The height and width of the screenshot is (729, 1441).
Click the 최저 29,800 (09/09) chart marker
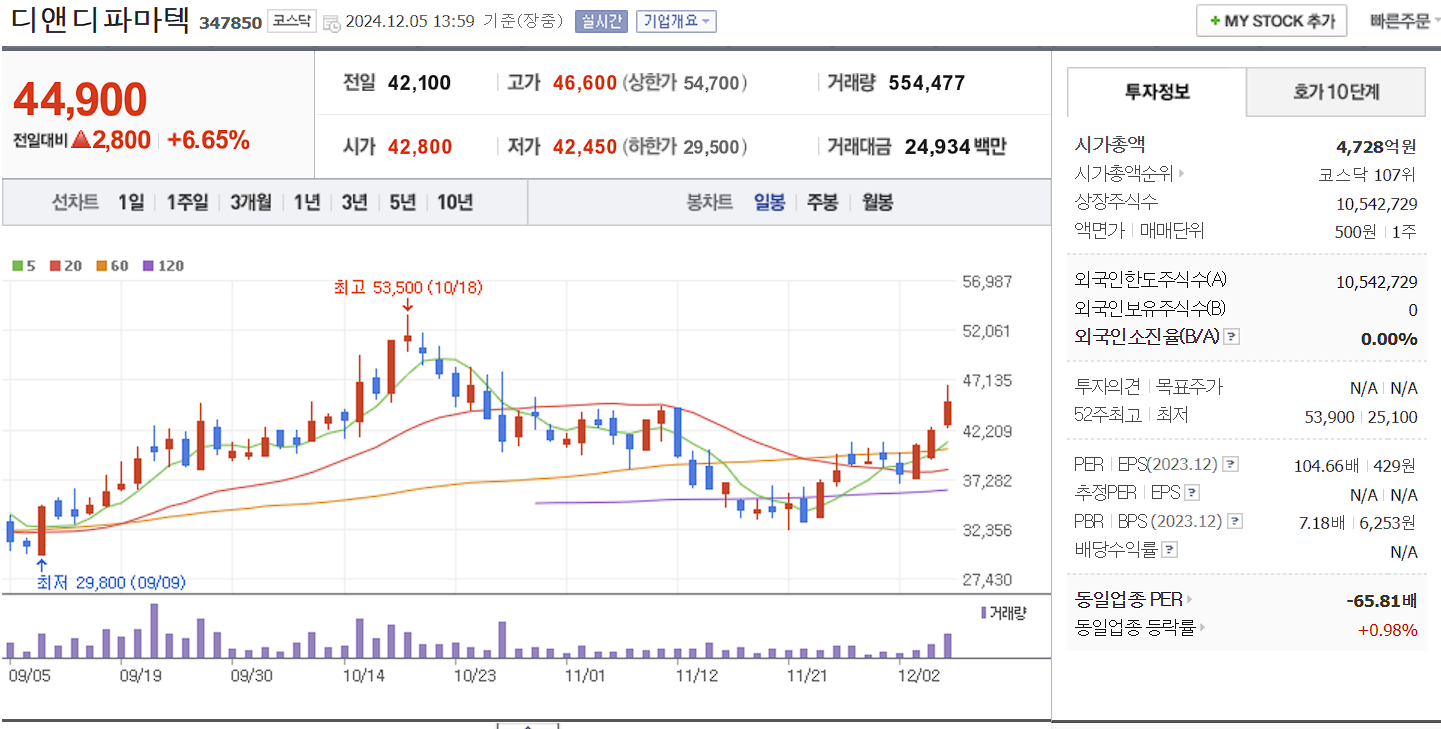click(110, 582)
